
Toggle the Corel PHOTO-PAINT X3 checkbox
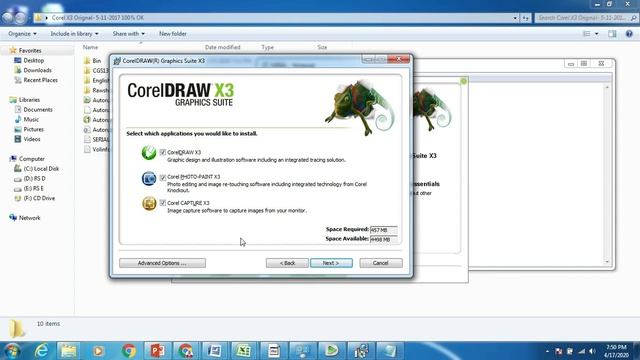click(163, 178)
